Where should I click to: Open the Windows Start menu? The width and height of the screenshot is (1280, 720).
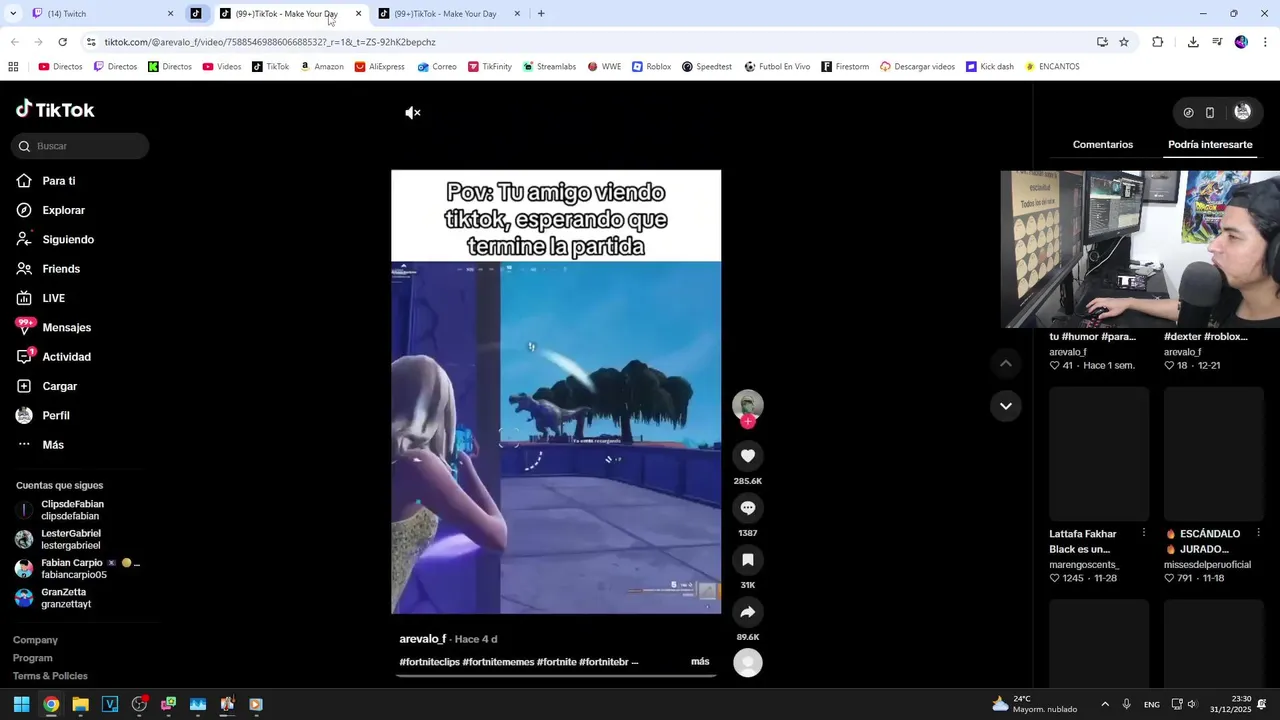coord(21,704)
